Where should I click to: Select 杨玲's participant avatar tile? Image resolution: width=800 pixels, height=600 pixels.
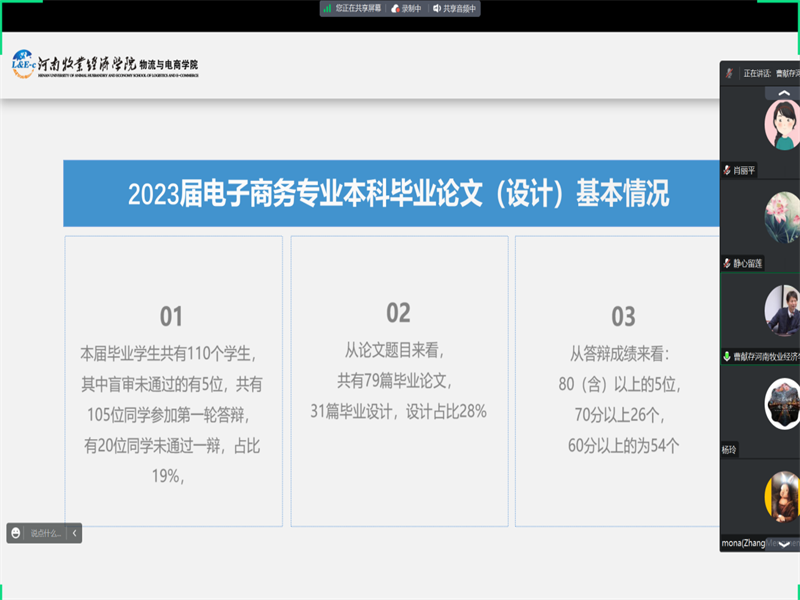(x=782, y=405)
